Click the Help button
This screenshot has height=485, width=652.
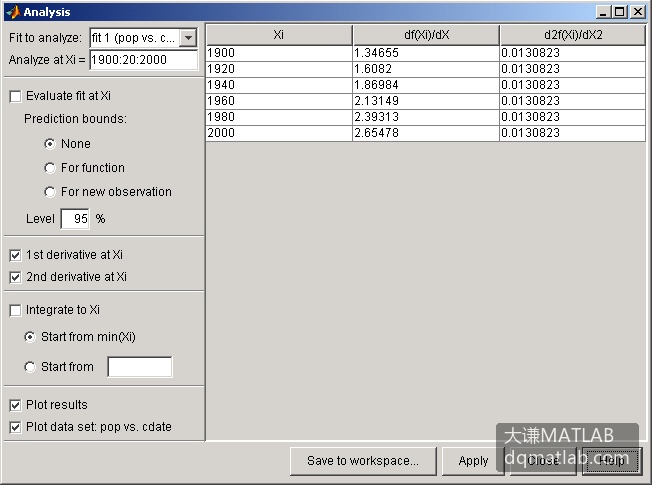tap(611, 461)
